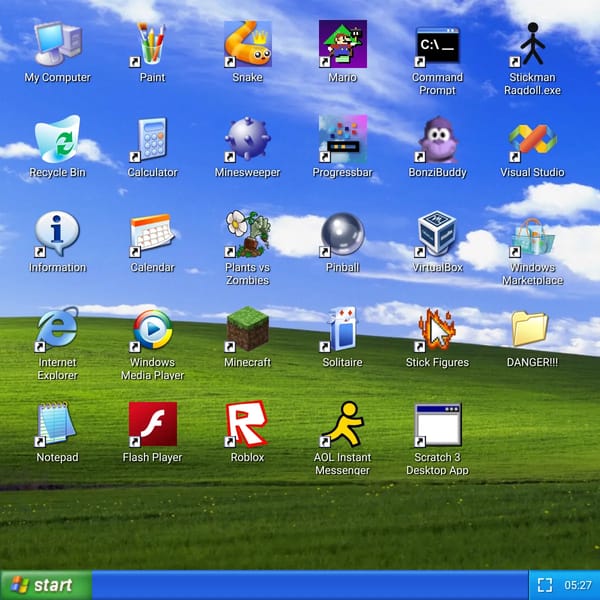Open the Mario game shortcut

(342, 44)
